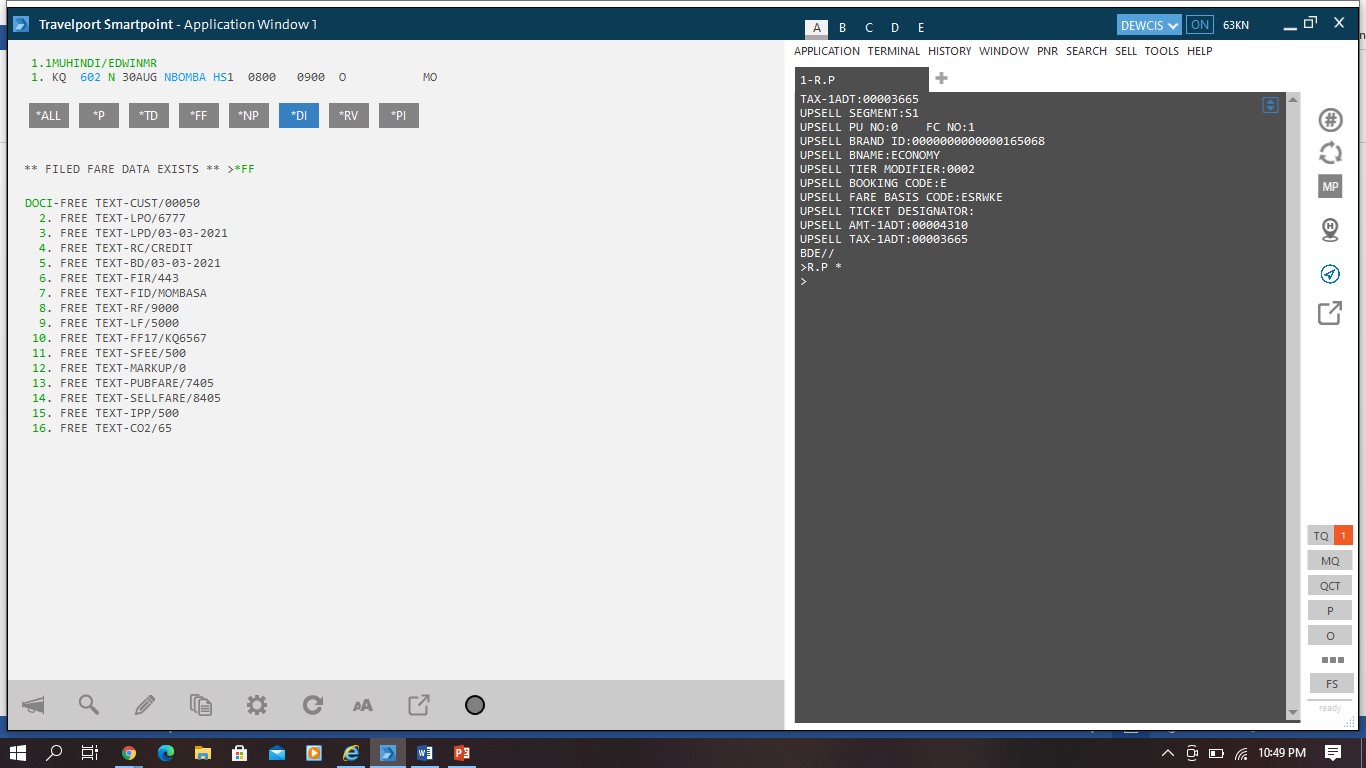
Task: Click the QCT button
Action: [x=1329, y=586]
